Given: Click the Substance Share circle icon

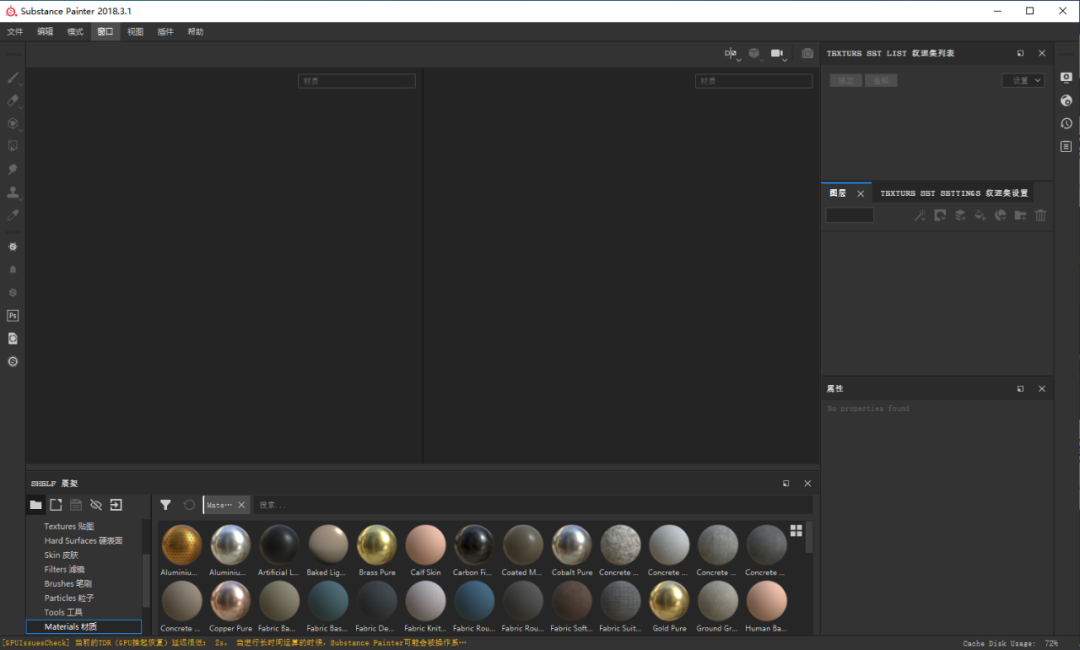Looking at the screenshot, I should (12, 361).
